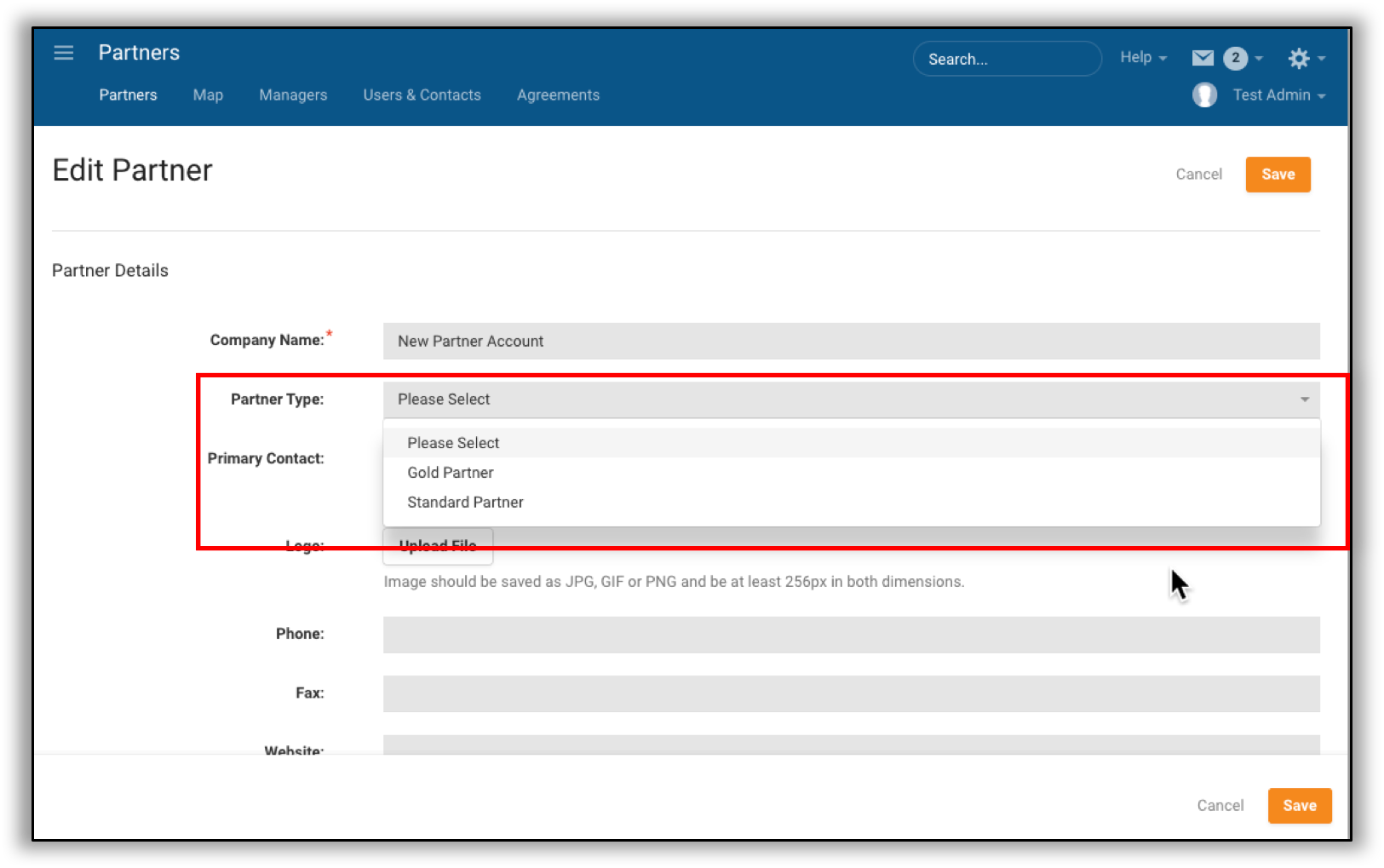Click the red required asterisk by Company Name

[329, 333]
